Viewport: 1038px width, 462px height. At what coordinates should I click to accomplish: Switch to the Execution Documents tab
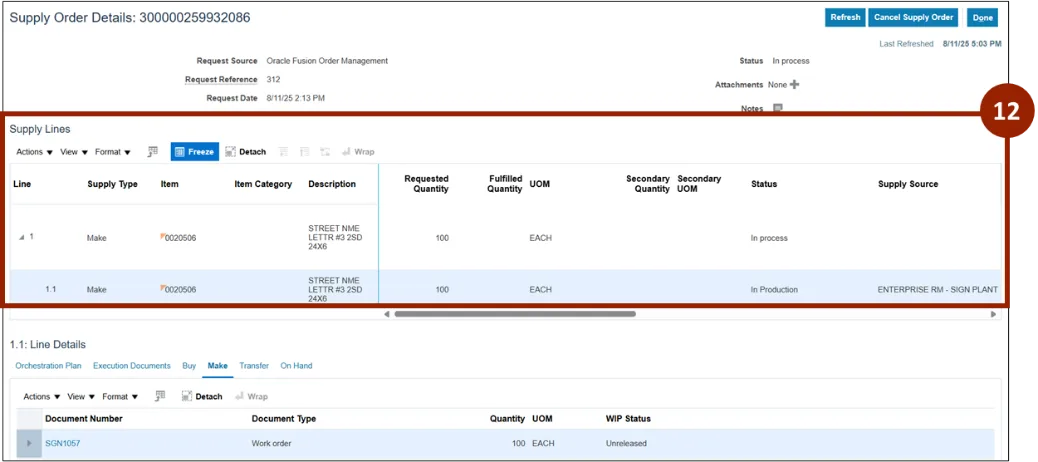(132, 366)
